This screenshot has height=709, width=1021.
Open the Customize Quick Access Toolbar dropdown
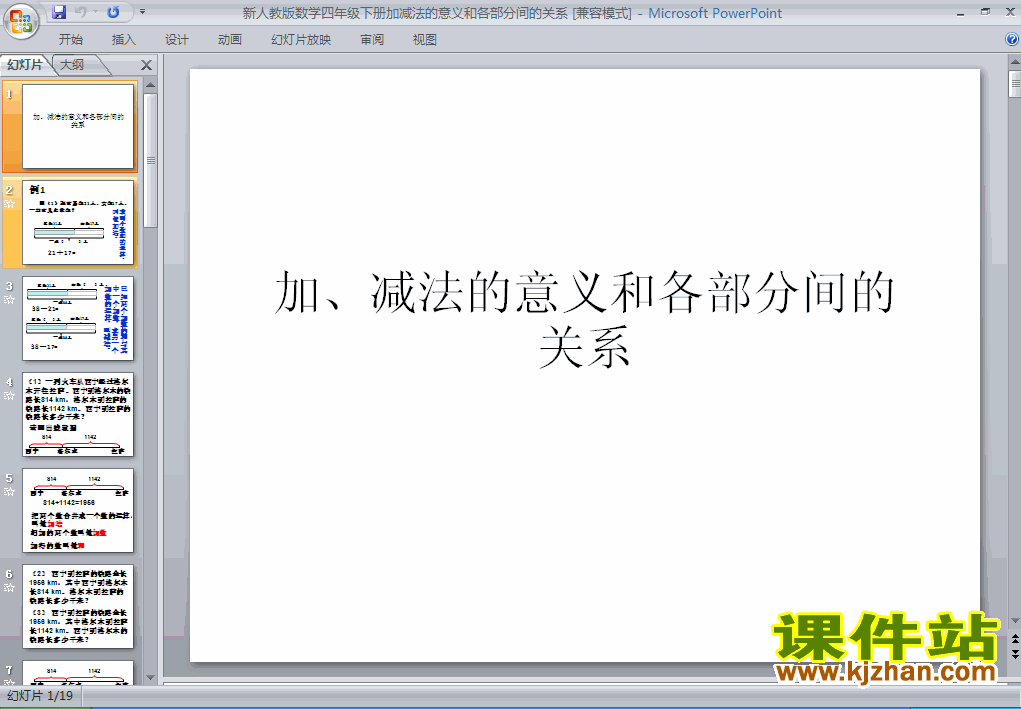(143, 12)
